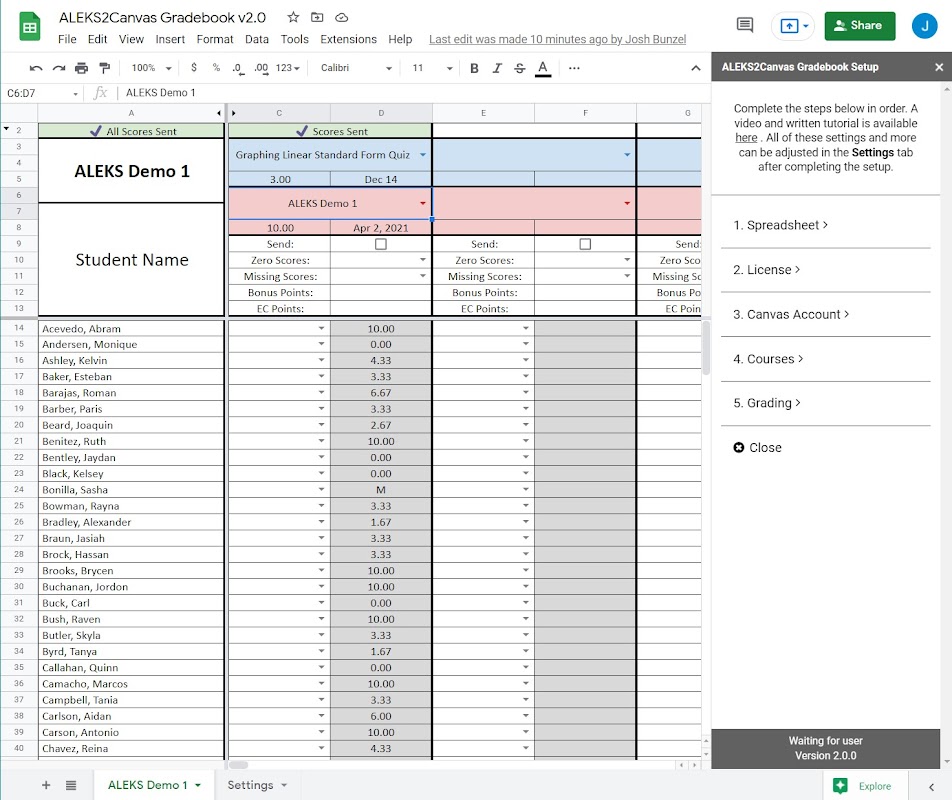This screenshot has width=952, height=800.
Task: Hide the menus with the collapse arrow
Action: 696,68
